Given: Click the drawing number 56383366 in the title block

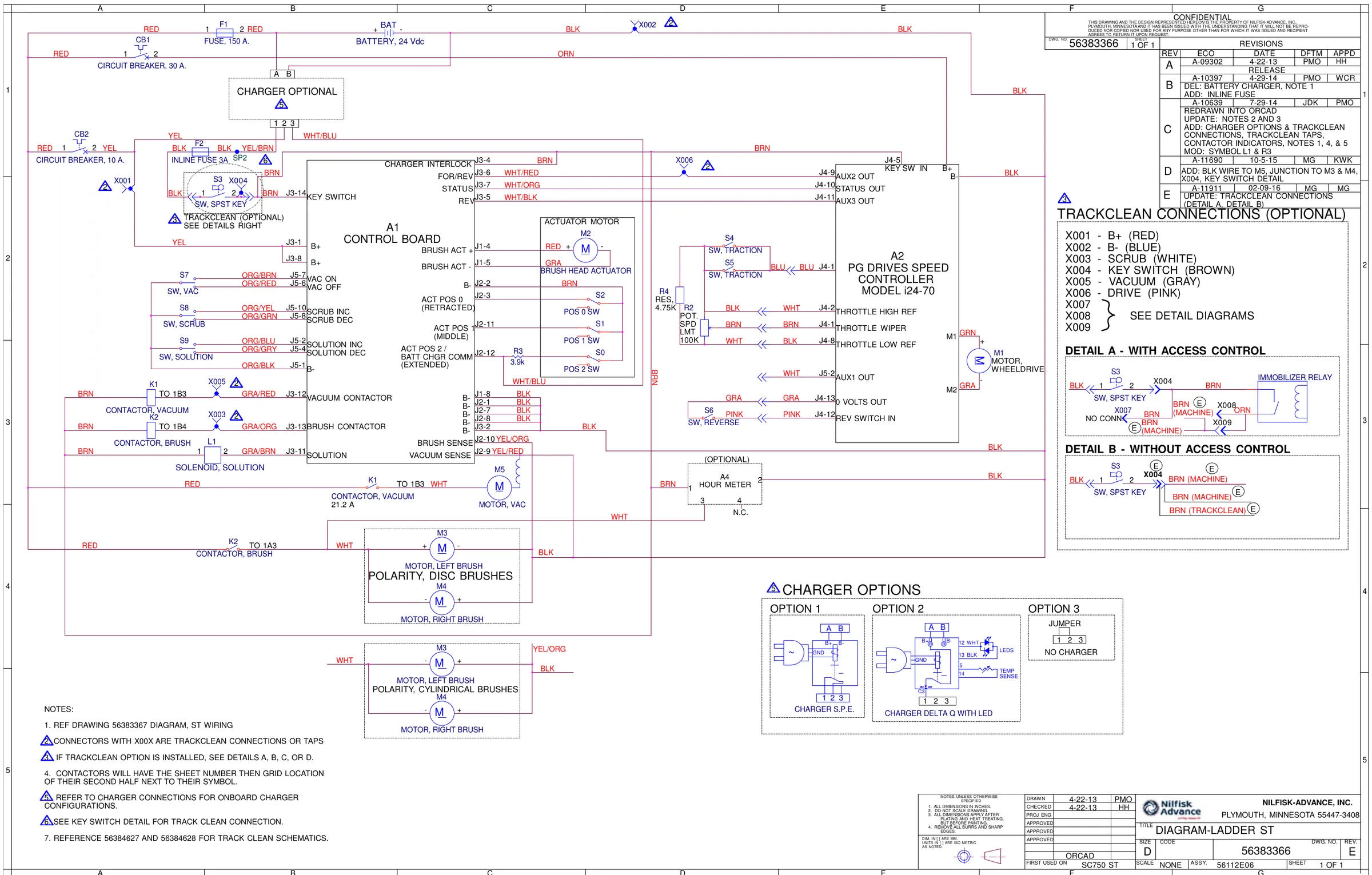Looking at the screenshot, I should [x=1266, y=850].
